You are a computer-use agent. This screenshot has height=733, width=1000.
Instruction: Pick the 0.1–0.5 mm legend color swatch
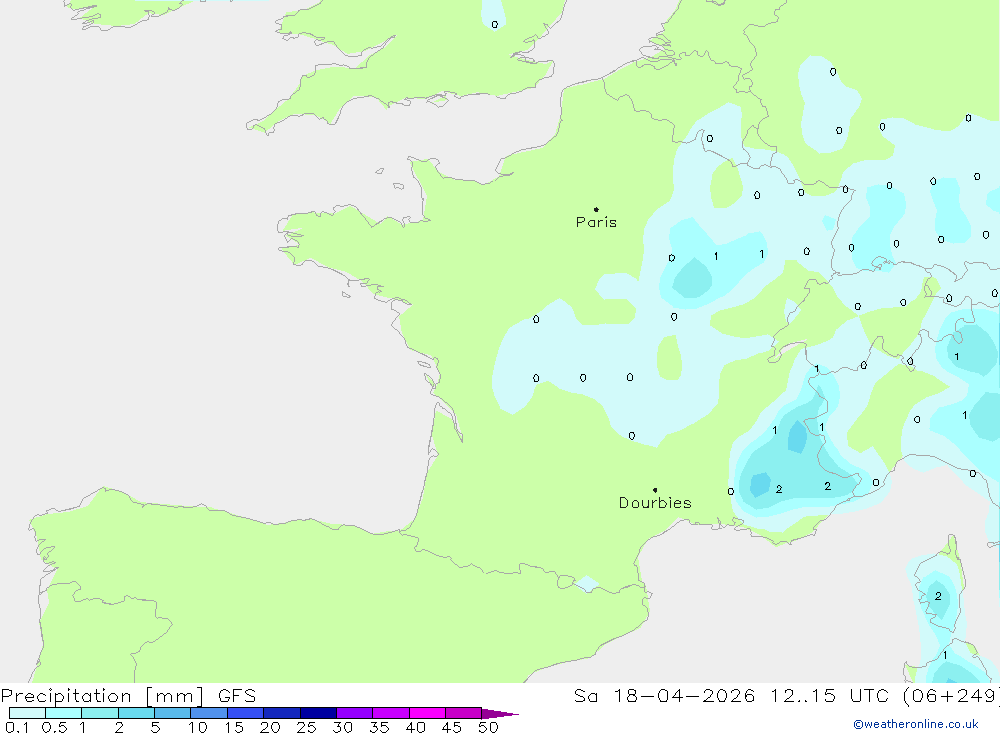click(27, 713)
